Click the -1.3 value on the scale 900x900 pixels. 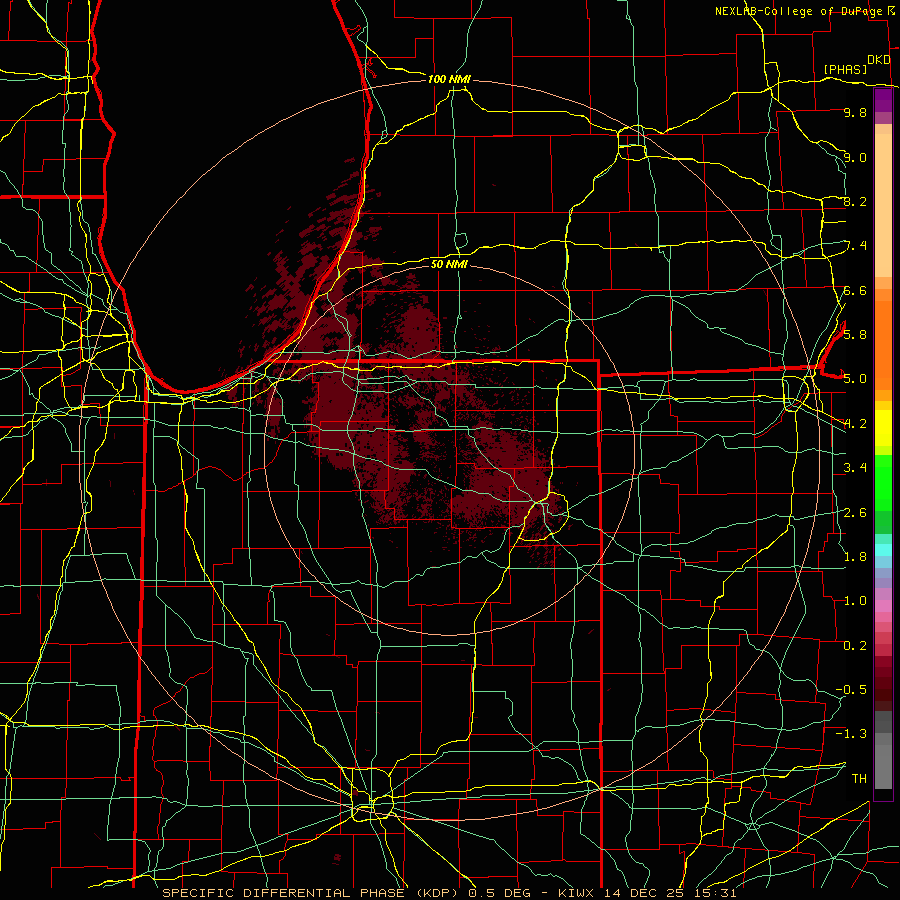(x=851, y=734)
